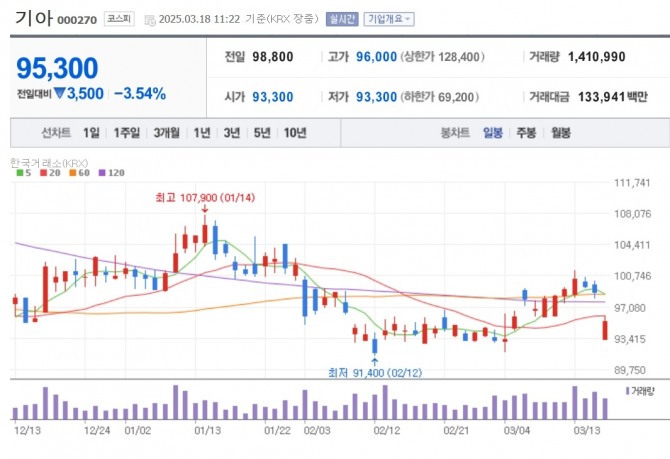670x459 pixels.
Task: Open the 기업개요 dropdown
Action: 389,19
